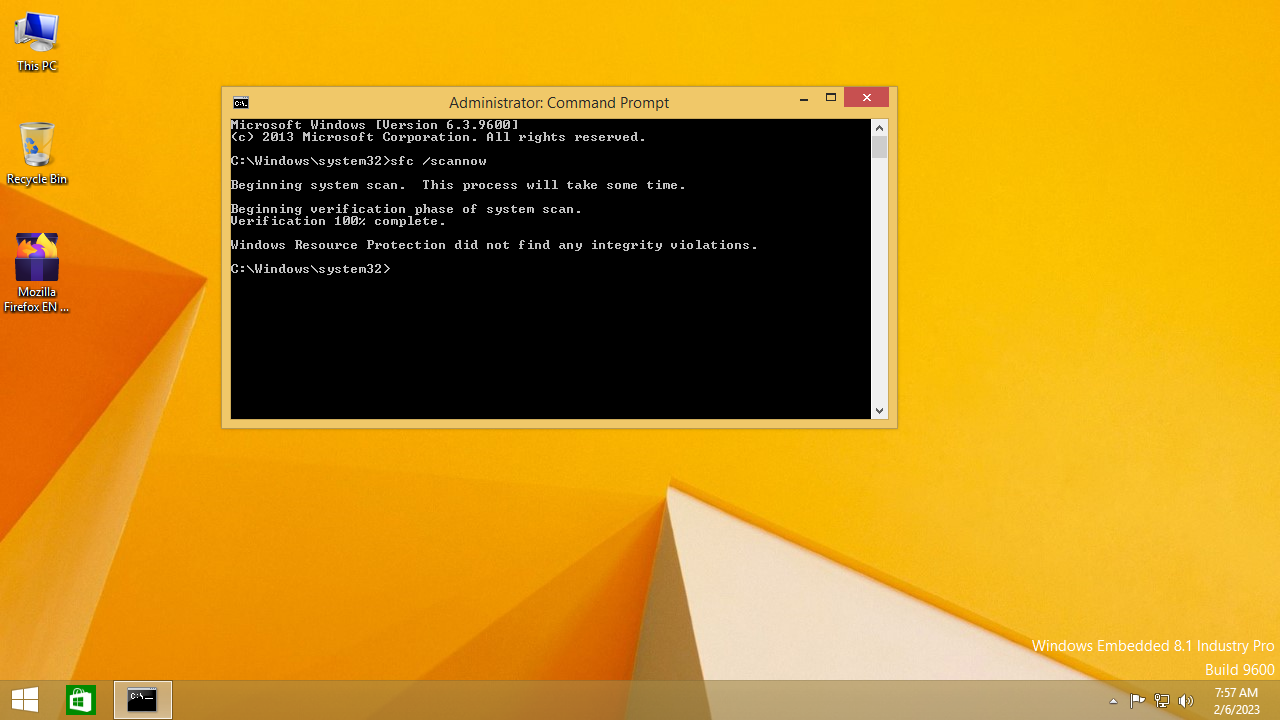1280x720 pixels.
Task: Click the 'Administrator: Command Prompt' title bar
Action: (559, 102)
